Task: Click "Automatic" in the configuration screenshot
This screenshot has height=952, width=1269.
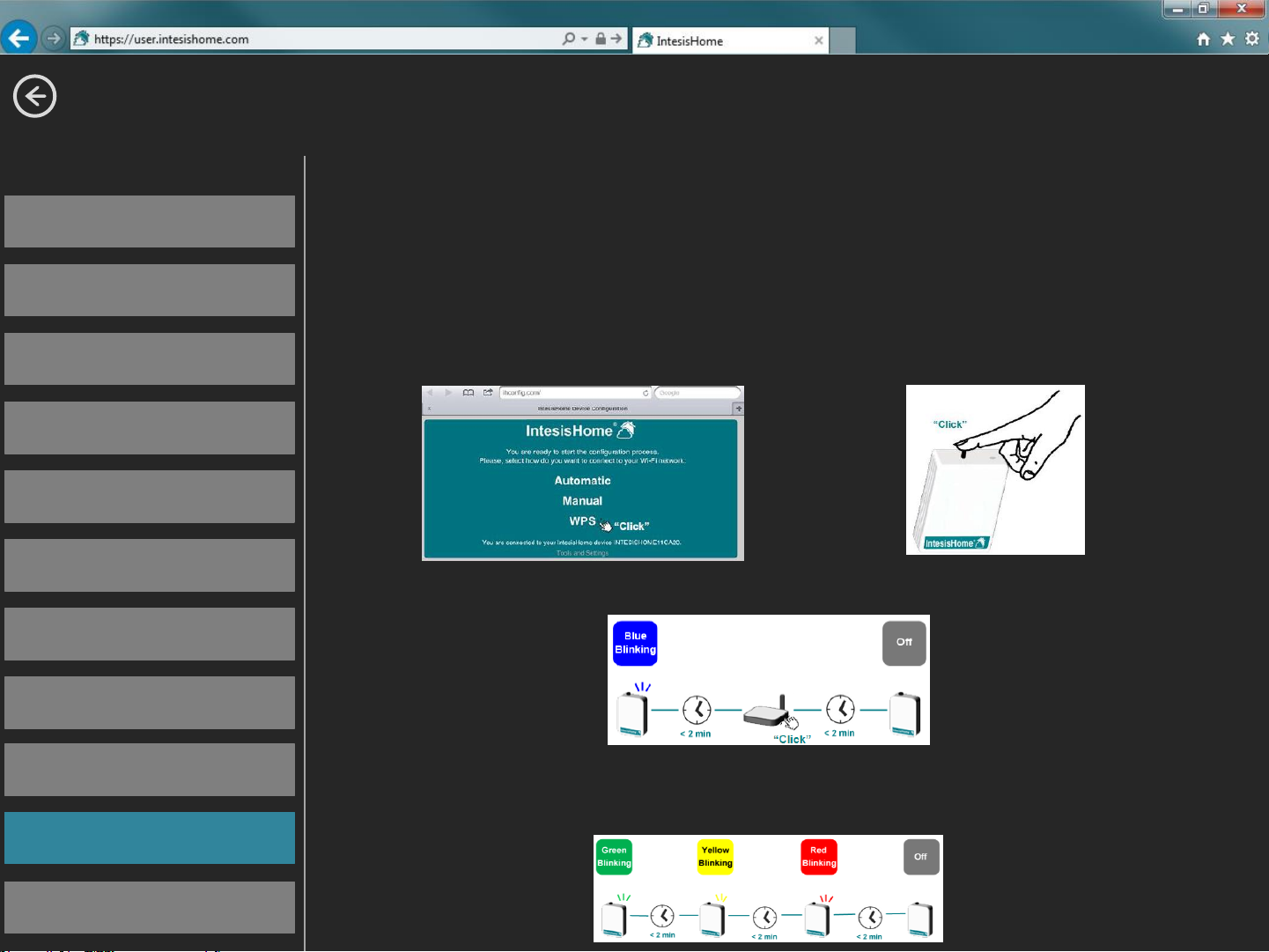Action: (582, 481)
